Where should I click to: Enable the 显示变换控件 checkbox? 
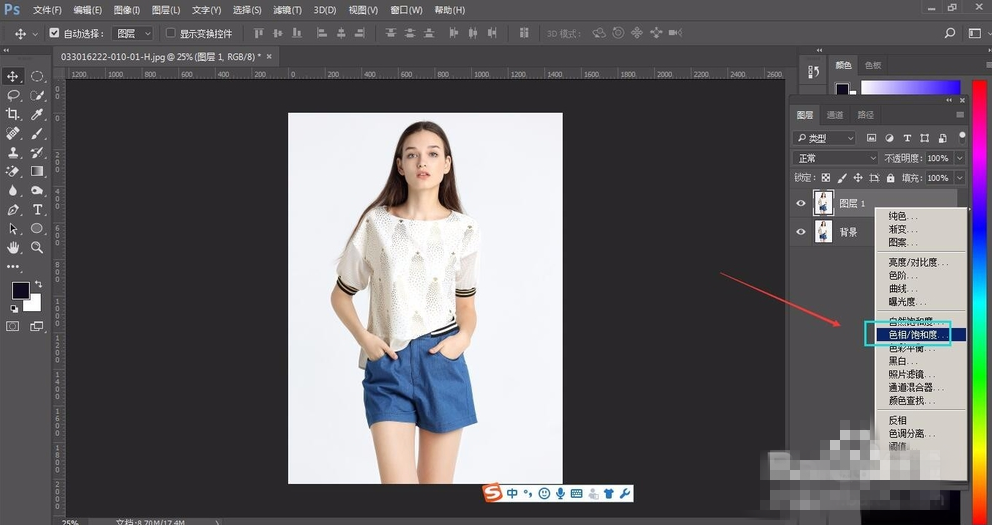170,33
